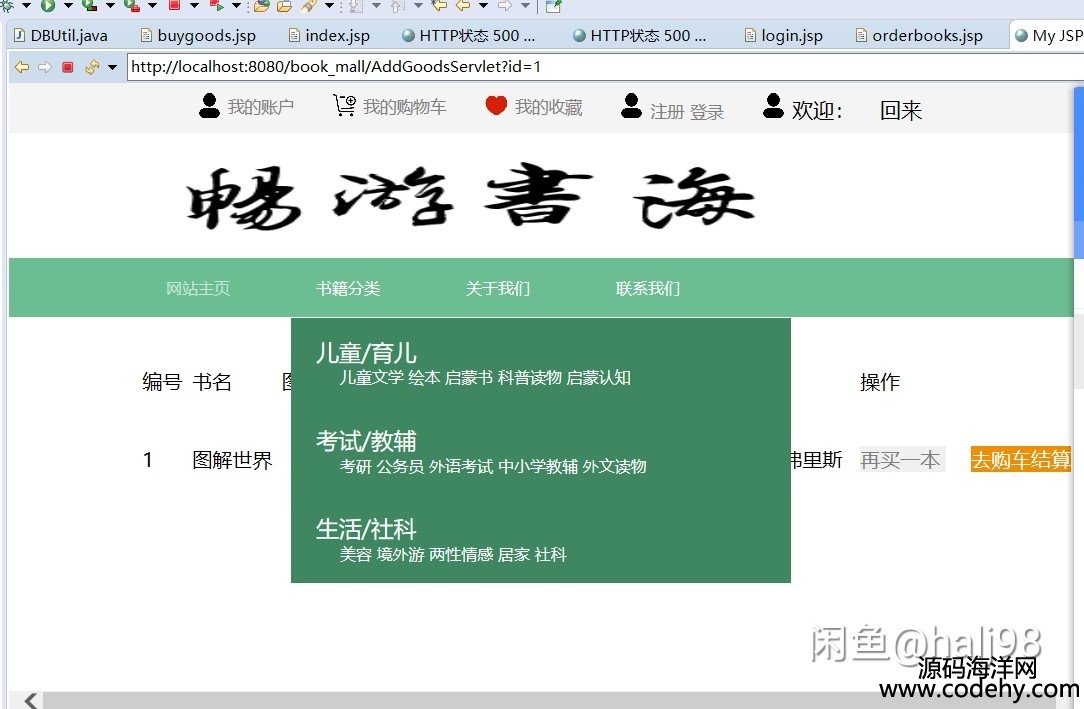Viewport: 1084px width, 709px height.
Task: Go to 网站主页 in the green nav bar
Action: pos(198,288)
